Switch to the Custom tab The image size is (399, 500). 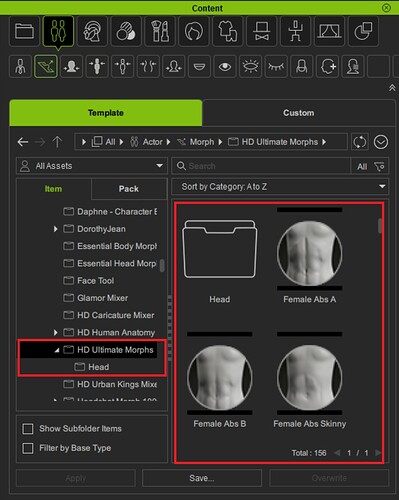coord(299,113)
